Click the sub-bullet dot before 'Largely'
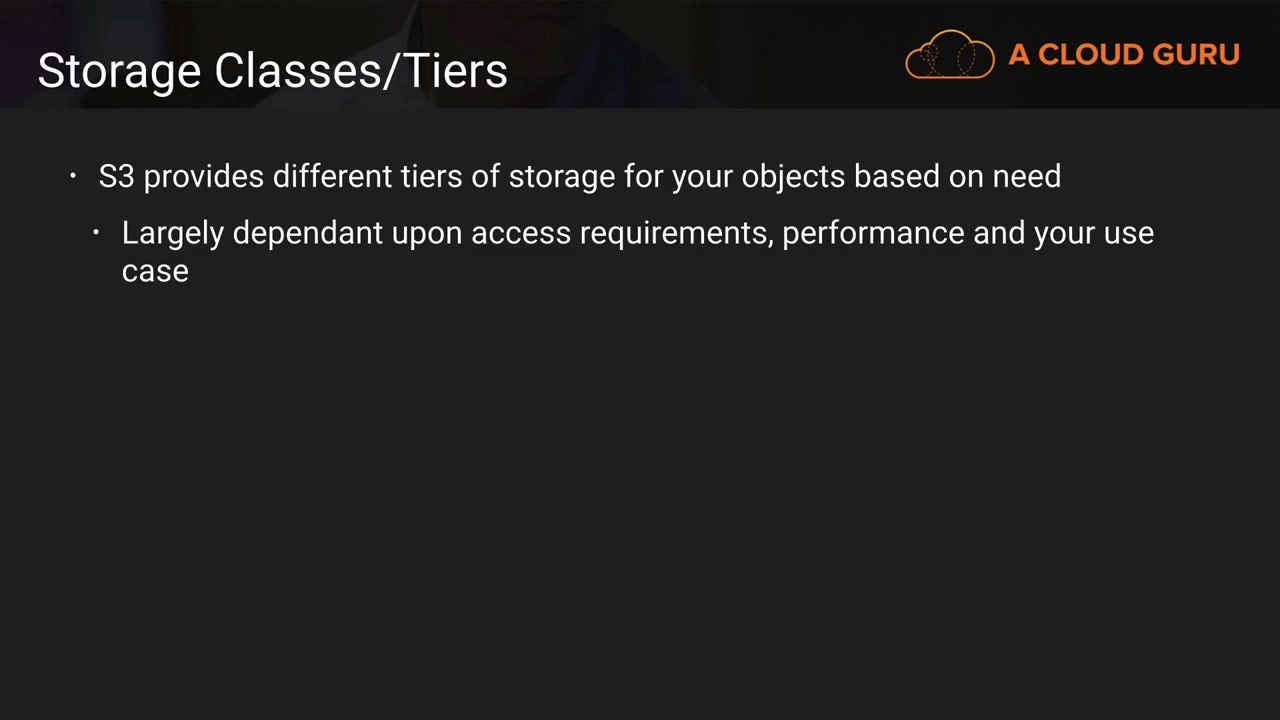This screenshot has height=720, width=1280. (96, 233)
